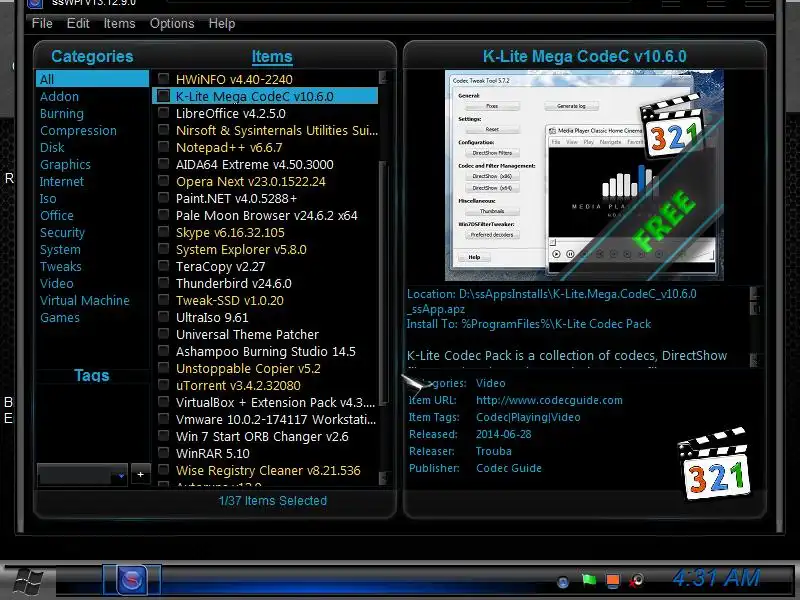This screenshot has width=800, height=600.
Task: Click the Items column header link
Action: click(x=272, y=57)
